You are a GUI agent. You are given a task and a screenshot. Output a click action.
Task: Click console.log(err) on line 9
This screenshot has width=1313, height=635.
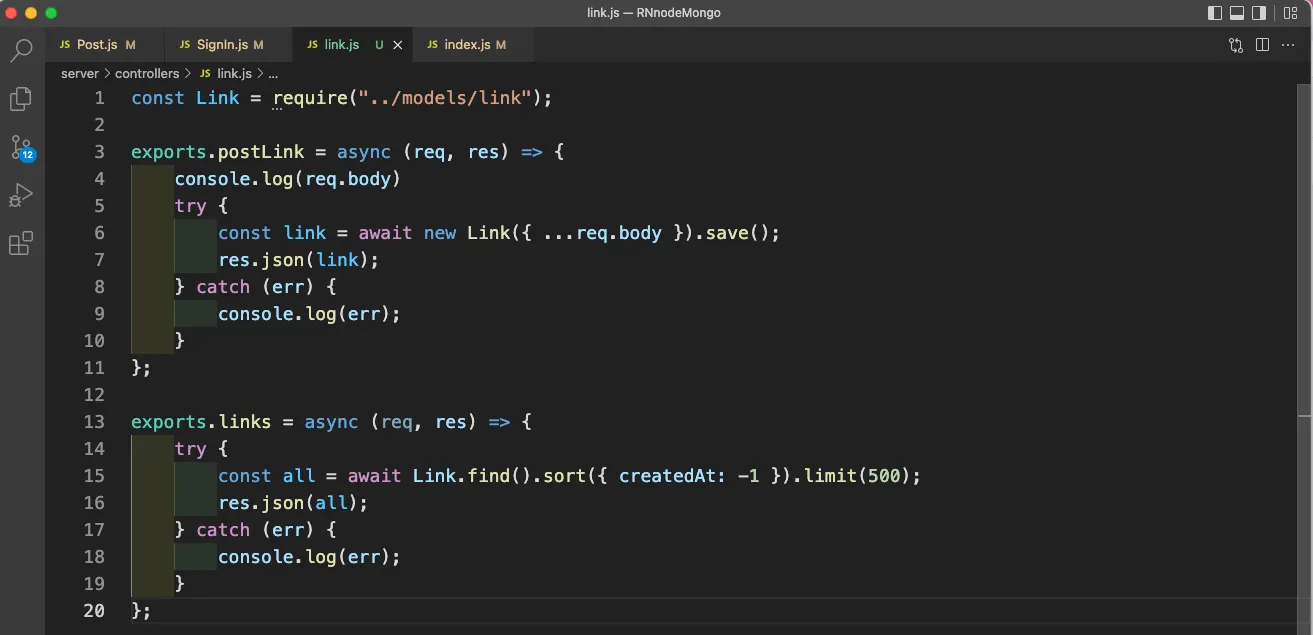305,314
